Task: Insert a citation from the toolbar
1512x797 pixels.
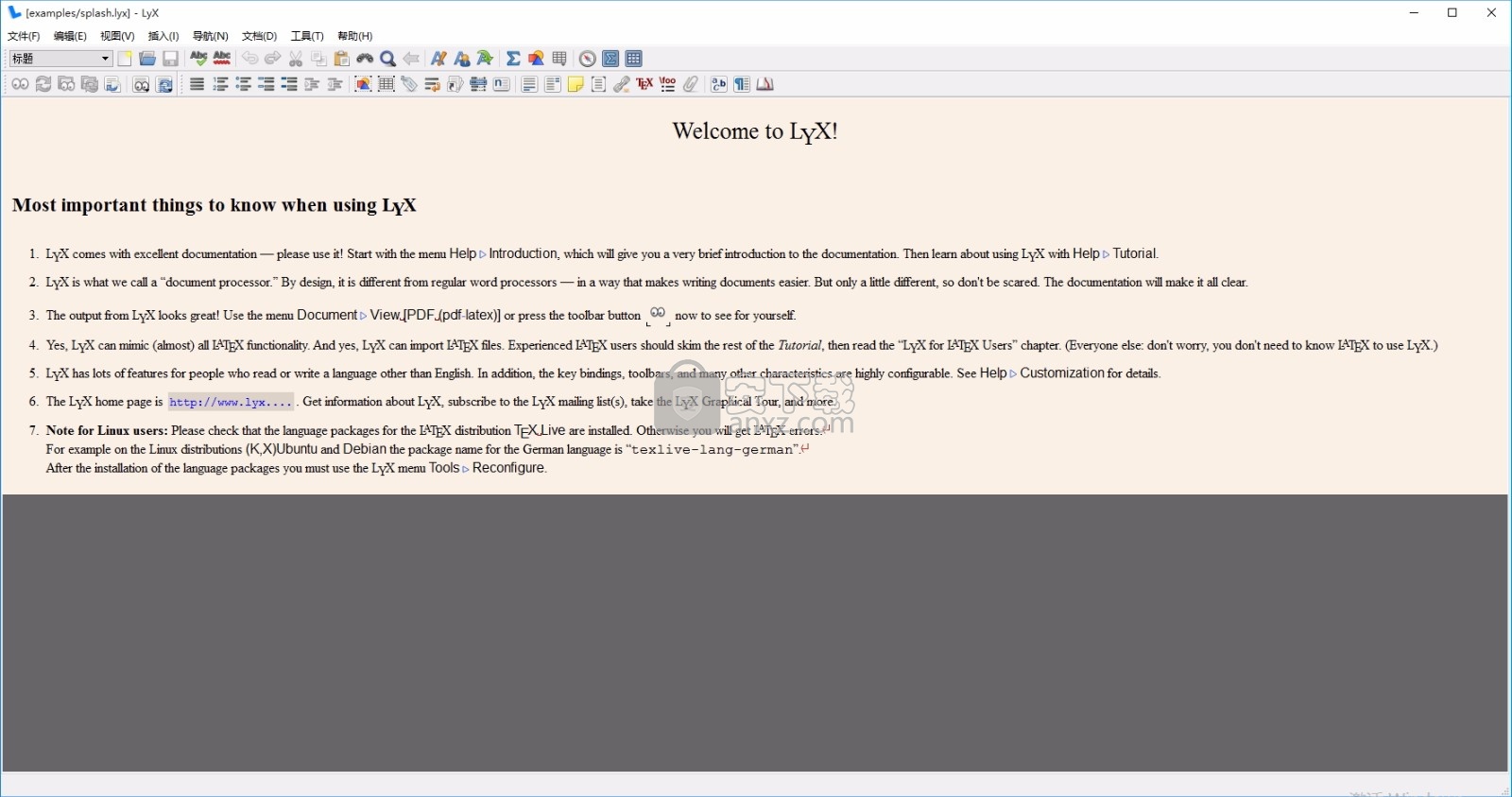Action: [x=455, y=84]
